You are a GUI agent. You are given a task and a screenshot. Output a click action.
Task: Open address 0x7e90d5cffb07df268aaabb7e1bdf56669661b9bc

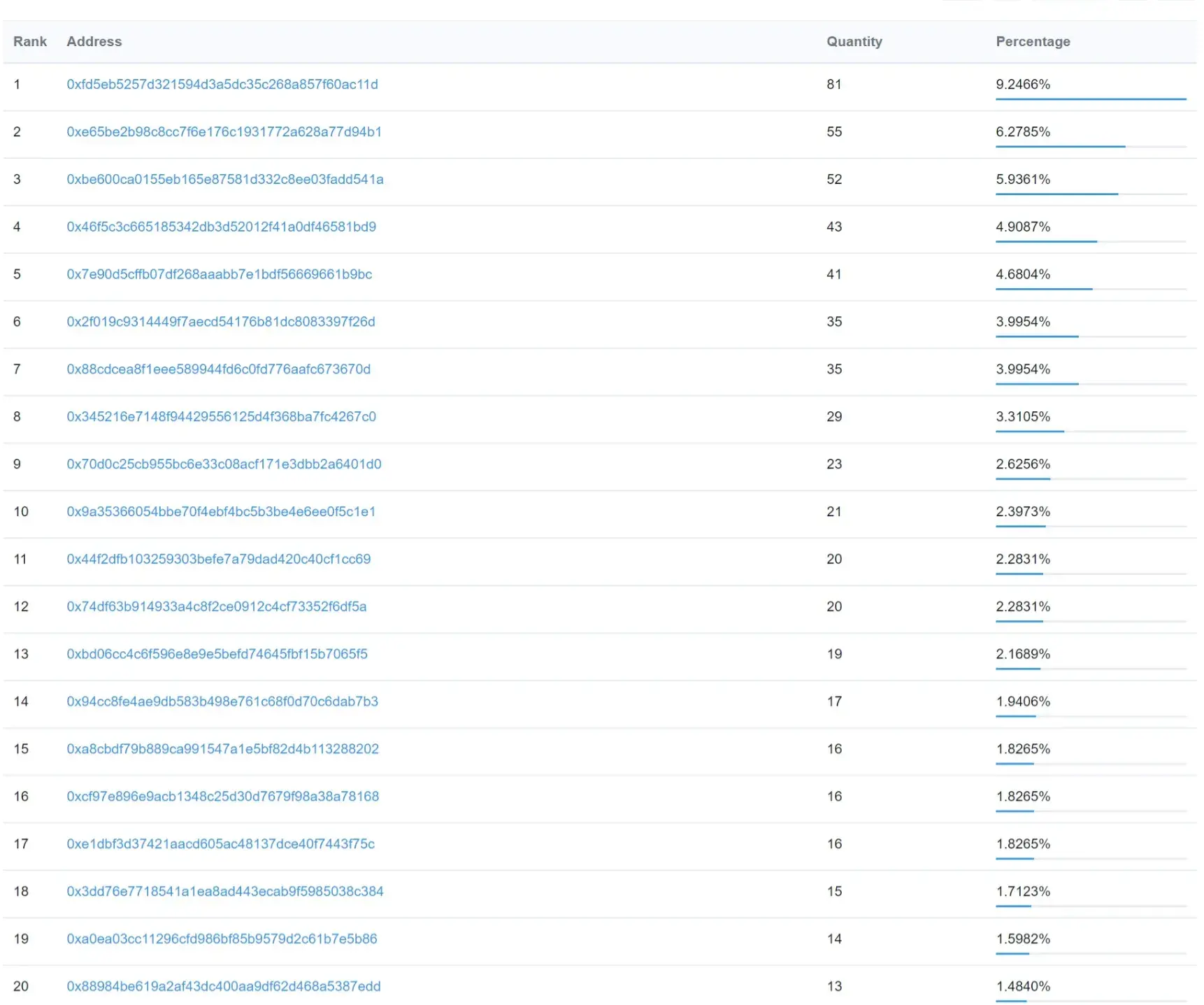[x=220, y=275]
